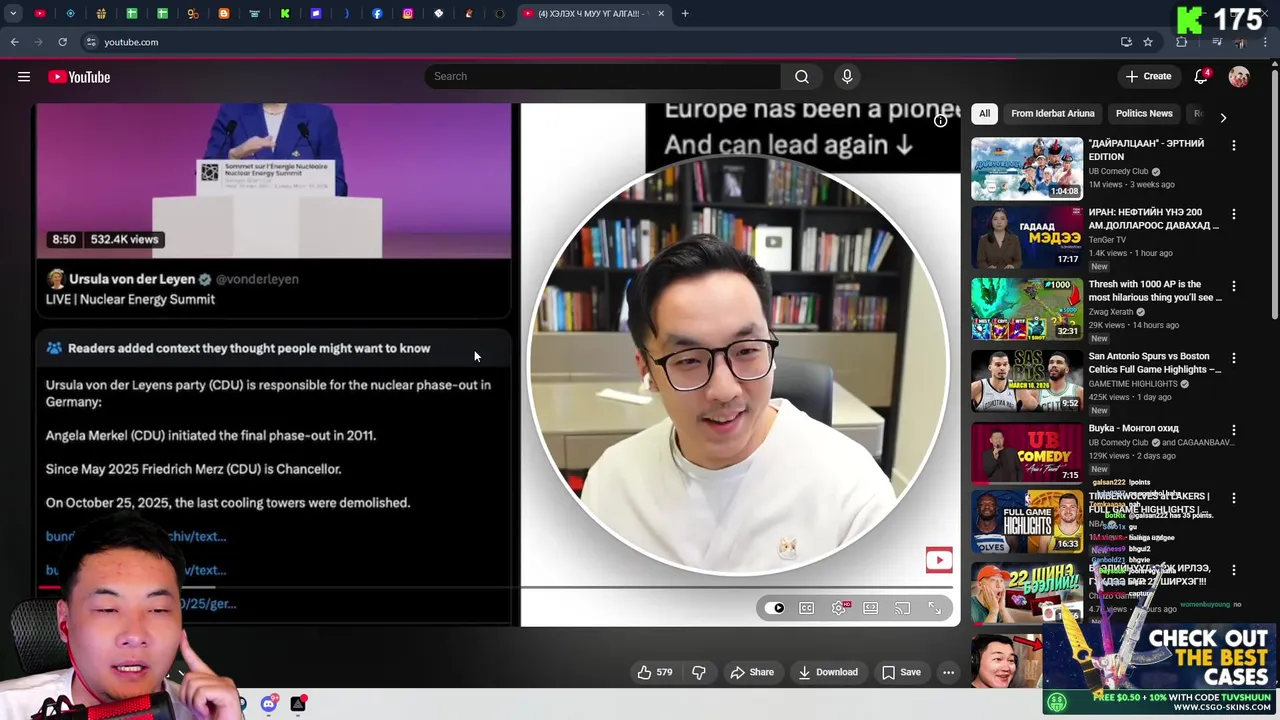Viewport: 1280px width, 720px height.
Task: Click the Create button
Action: [x=1148, y=76]
